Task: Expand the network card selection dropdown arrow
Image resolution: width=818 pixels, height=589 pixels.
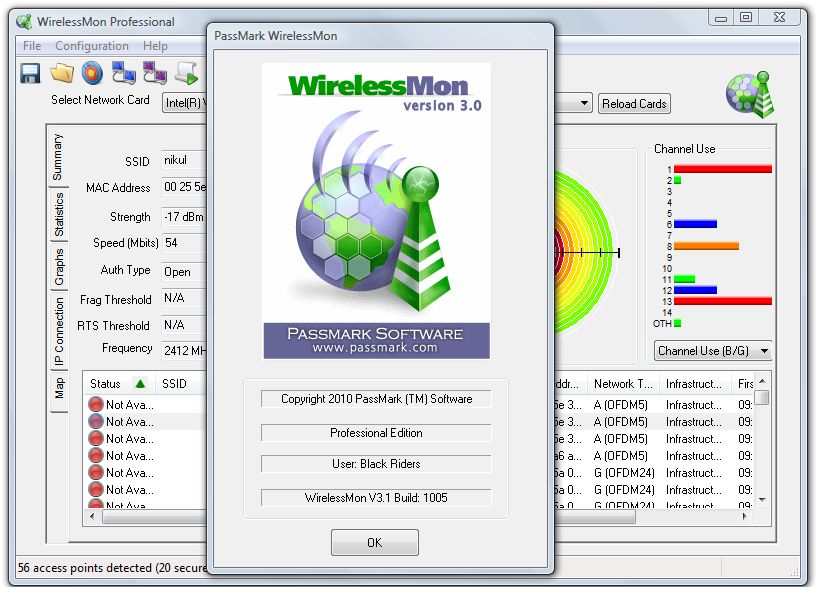Action: (584, 103)
